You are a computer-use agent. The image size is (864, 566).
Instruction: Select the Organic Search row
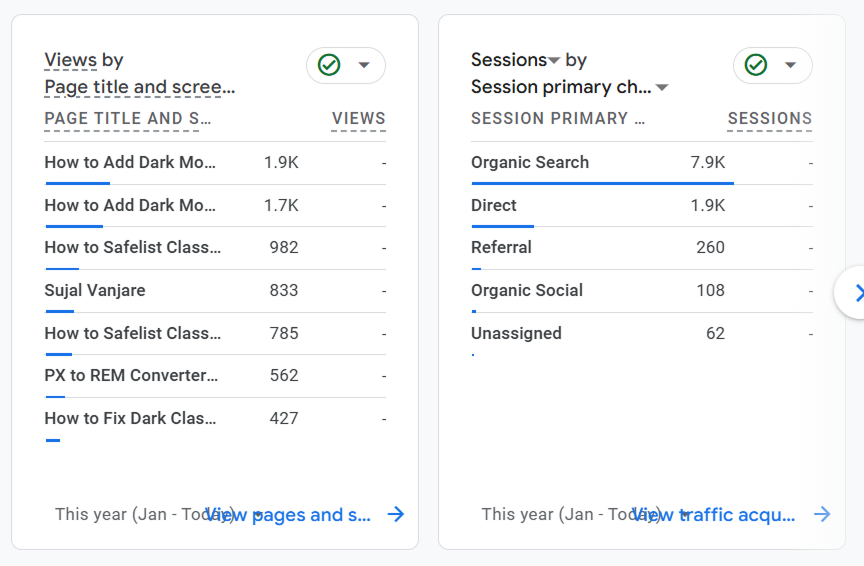(530, 163)
